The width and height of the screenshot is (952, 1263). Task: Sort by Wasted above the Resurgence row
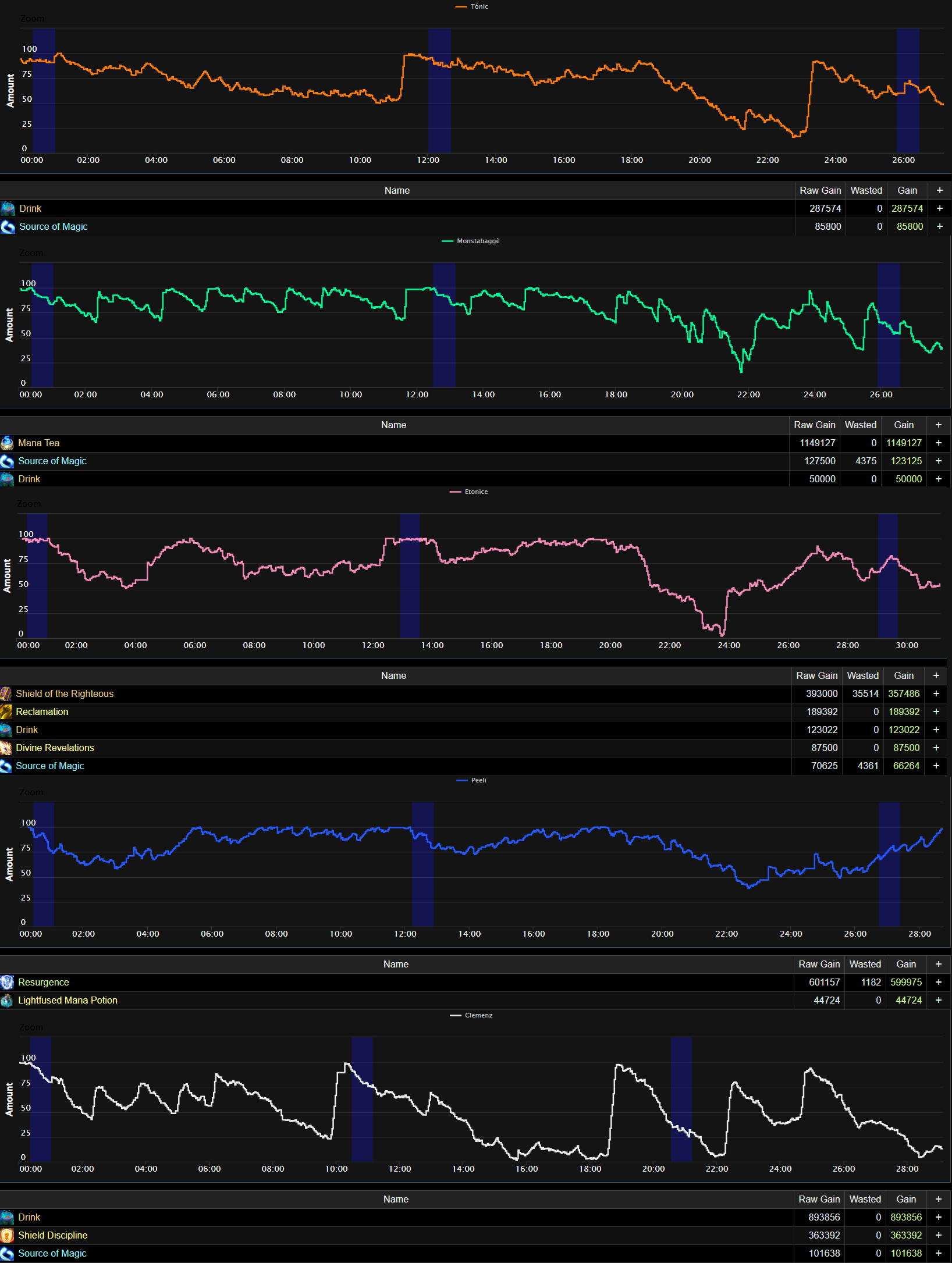pos(865,965)
